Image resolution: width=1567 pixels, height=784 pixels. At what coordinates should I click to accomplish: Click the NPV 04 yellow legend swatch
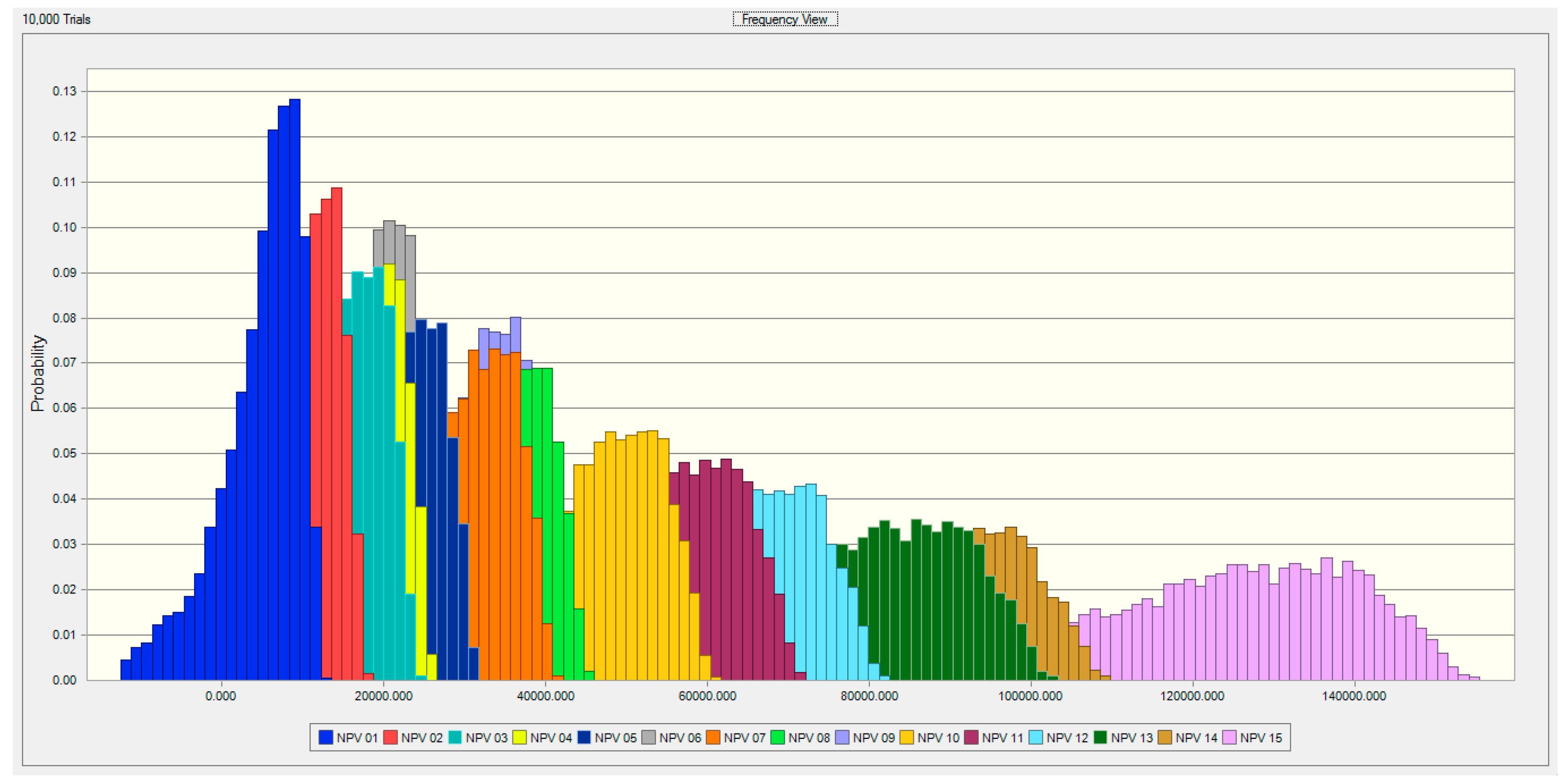pos(519,737)
